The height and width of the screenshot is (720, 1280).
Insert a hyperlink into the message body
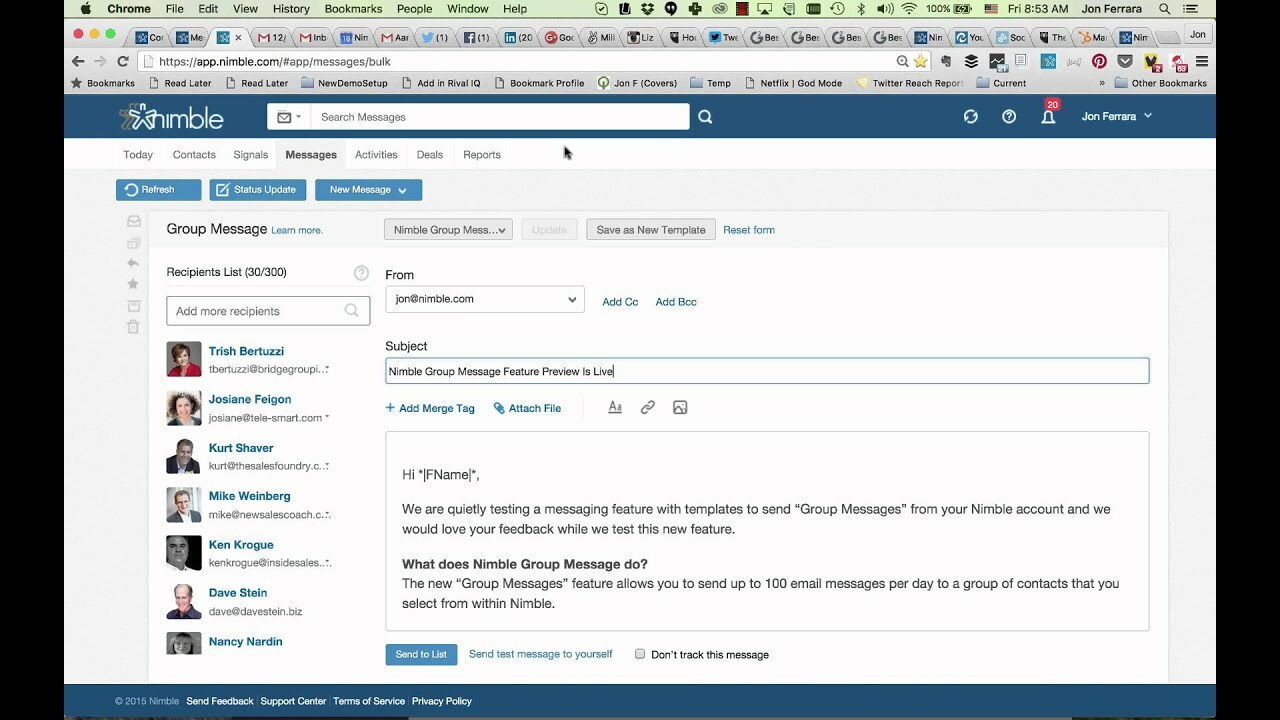pos(647,407)
